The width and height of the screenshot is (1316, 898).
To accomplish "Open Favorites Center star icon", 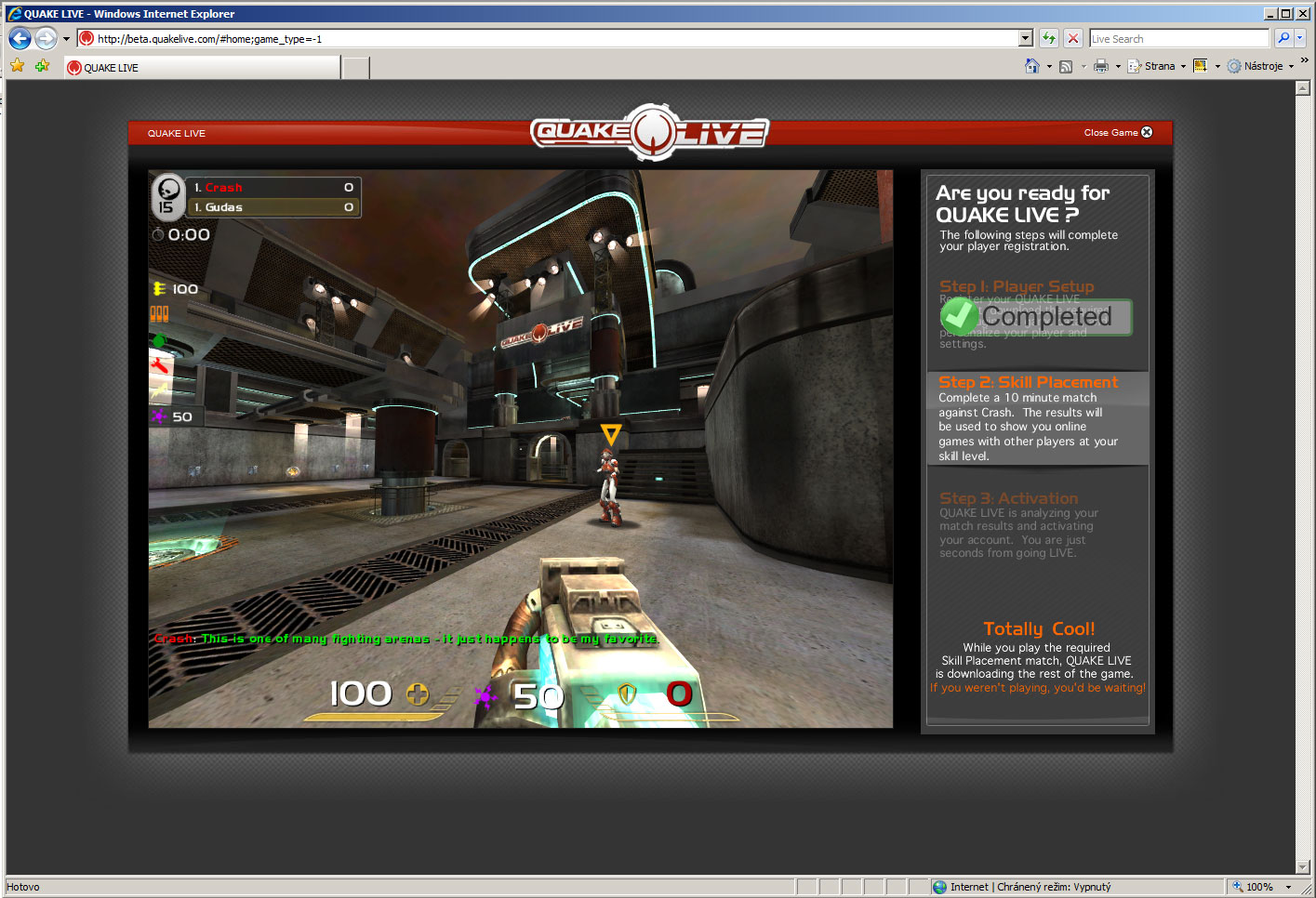I will (18, 66).
